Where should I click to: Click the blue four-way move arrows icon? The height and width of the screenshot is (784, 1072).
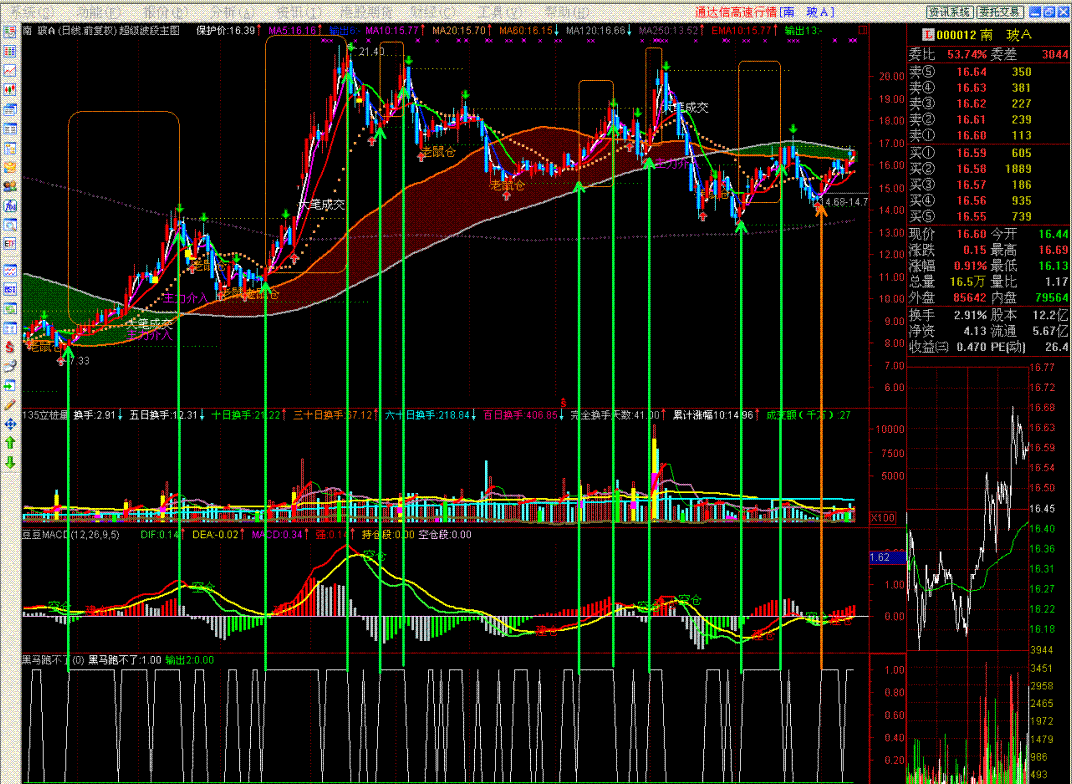coord(10,424)
